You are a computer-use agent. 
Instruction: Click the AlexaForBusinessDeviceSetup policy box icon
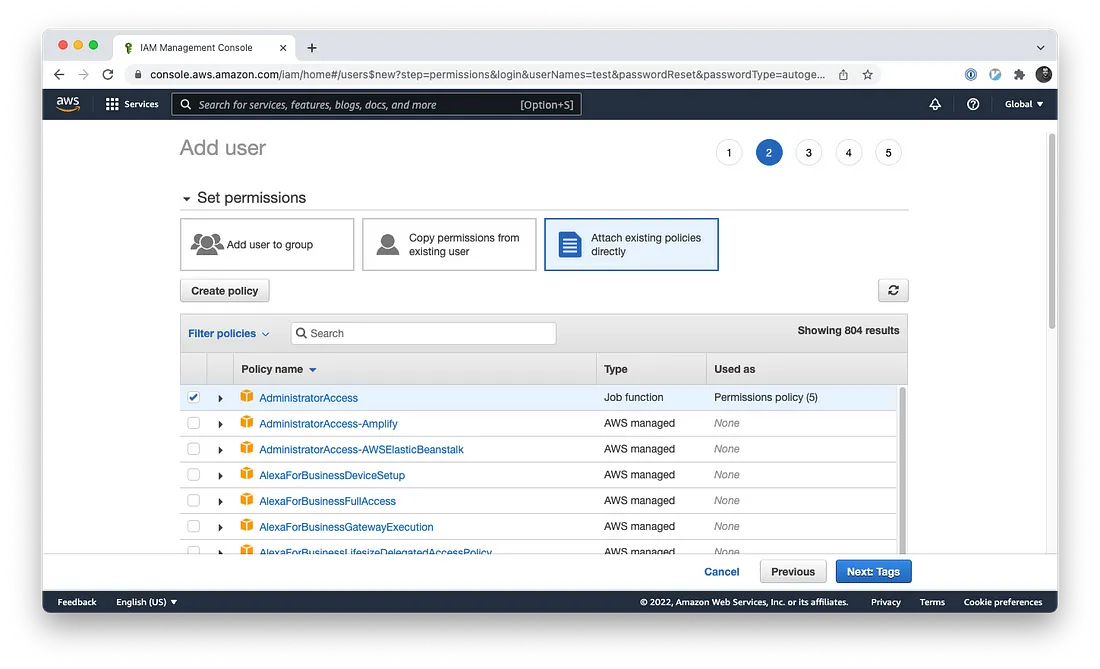[x=246, y=474]
